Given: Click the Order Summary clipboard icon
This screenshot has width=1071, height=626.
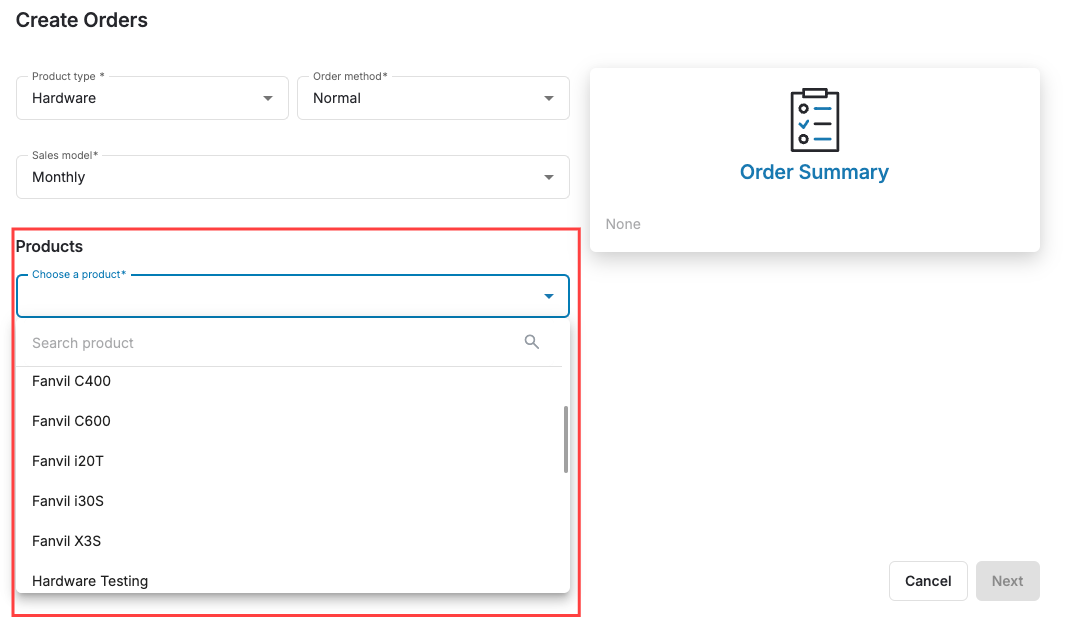Looking at the screenshot, I should 814,120.
